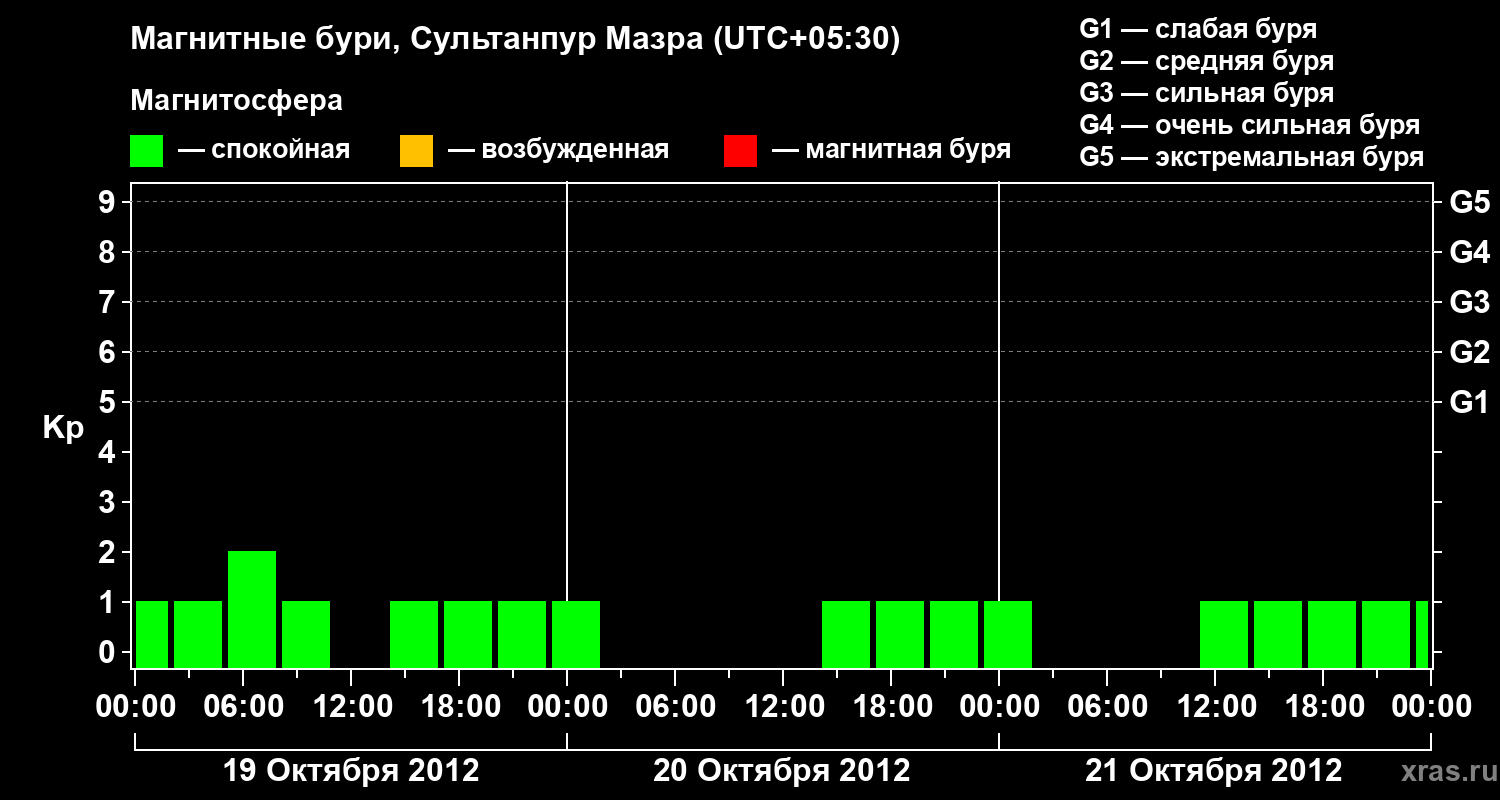Click the '00:00' label at the start of 20 October
1500x800 pixels.
[567, 707]
